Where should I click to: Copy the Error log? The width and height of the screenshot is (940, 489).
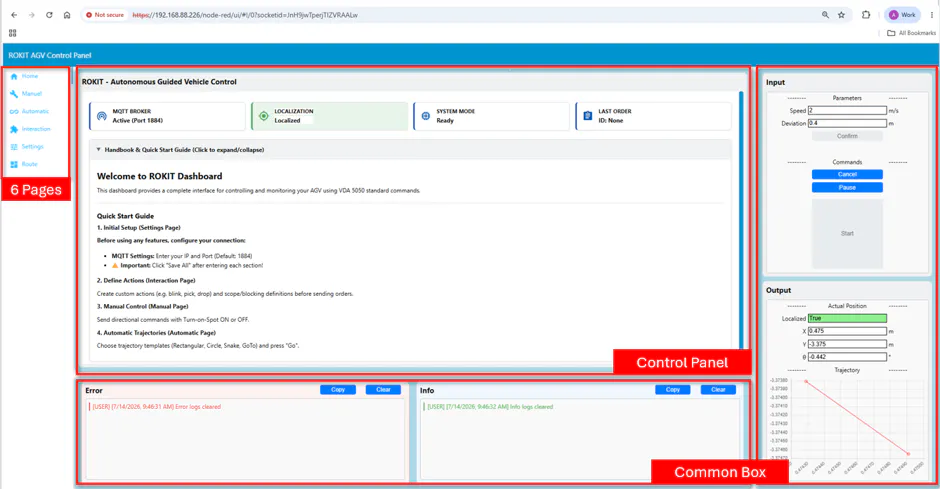click(x=338, y=390)
